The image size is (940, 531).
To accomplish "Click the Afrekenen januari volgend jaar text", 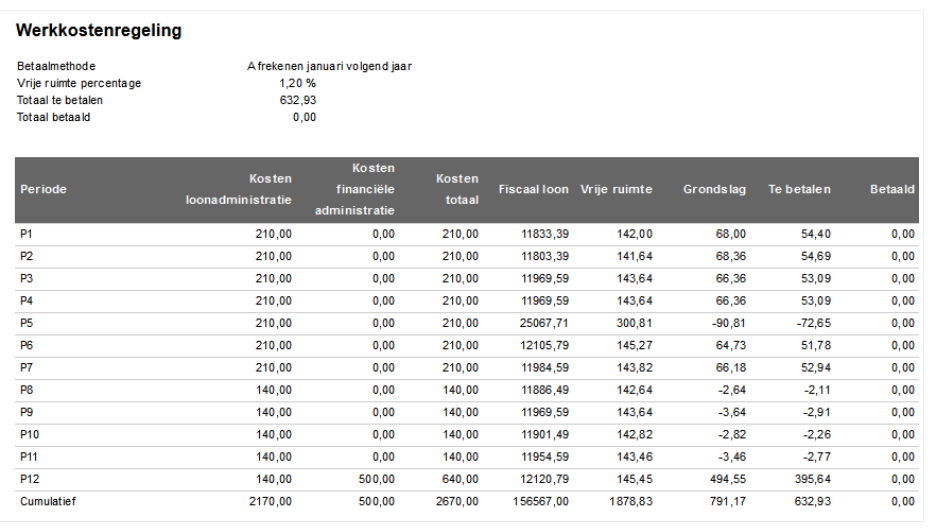I will click(329, 66).
